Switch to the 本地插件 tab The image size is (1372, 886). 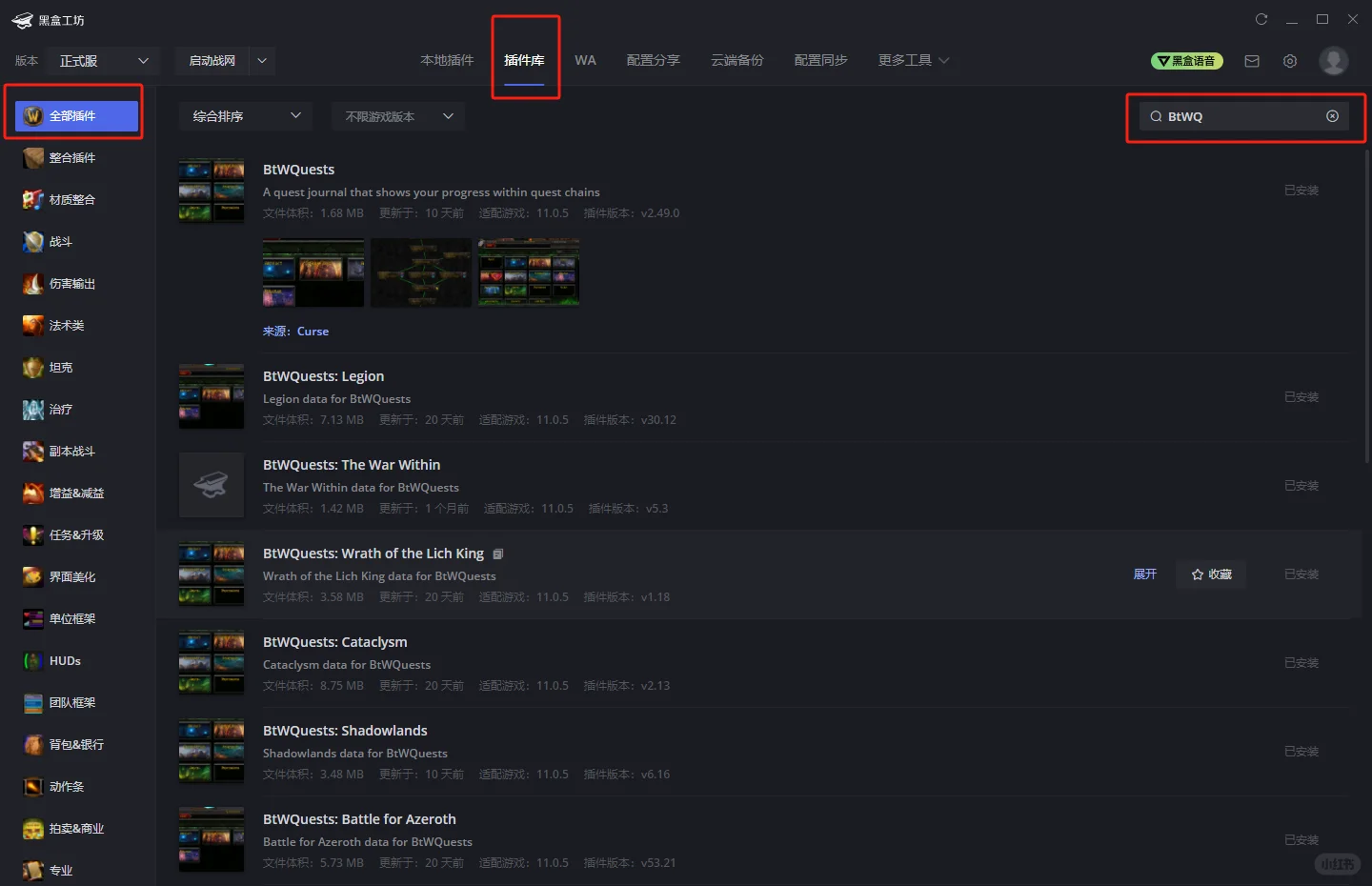click(447, 61)
